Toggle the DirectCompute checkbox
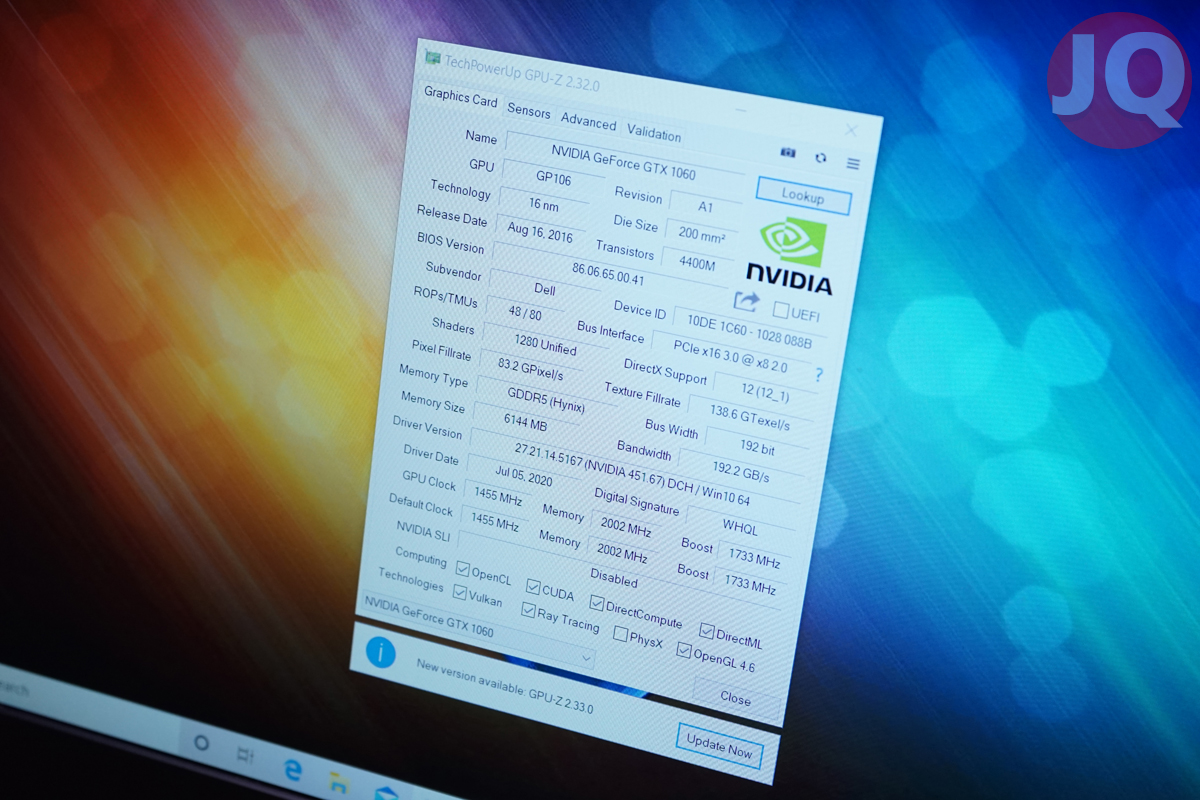Screen dimensions: 1200x800 (x=597, y=603)
